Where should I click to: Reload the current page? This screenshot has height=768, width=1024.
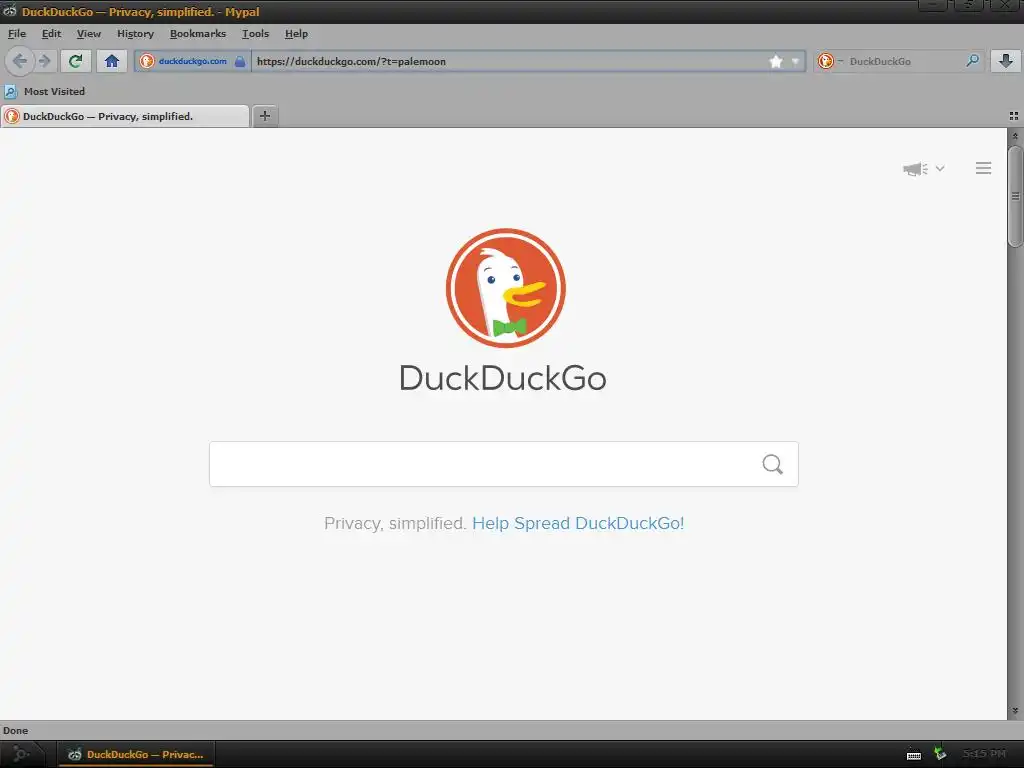tap(76, 61)
